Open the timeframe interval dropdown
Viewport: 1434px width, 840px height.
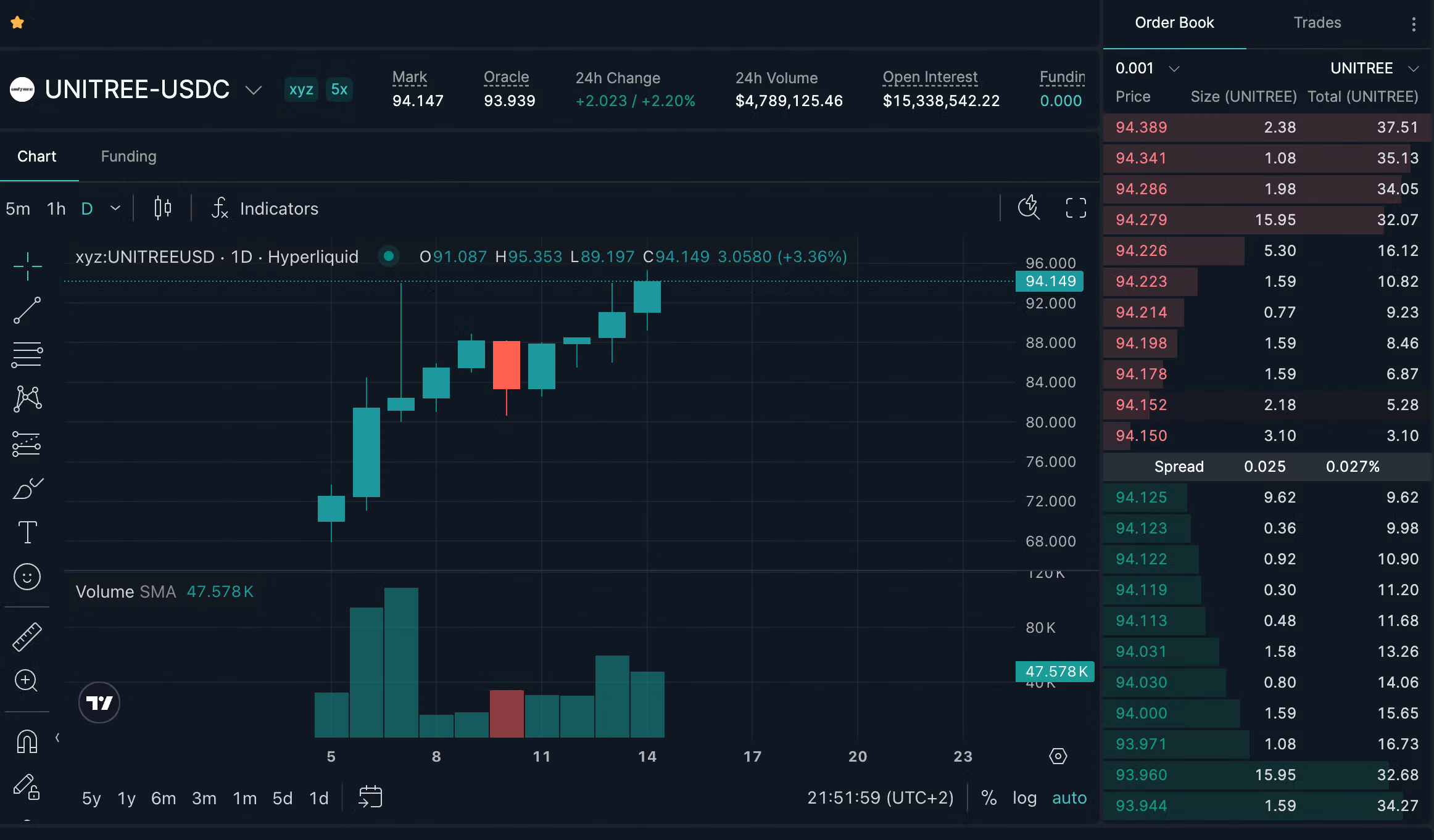[x=115, y=208]
